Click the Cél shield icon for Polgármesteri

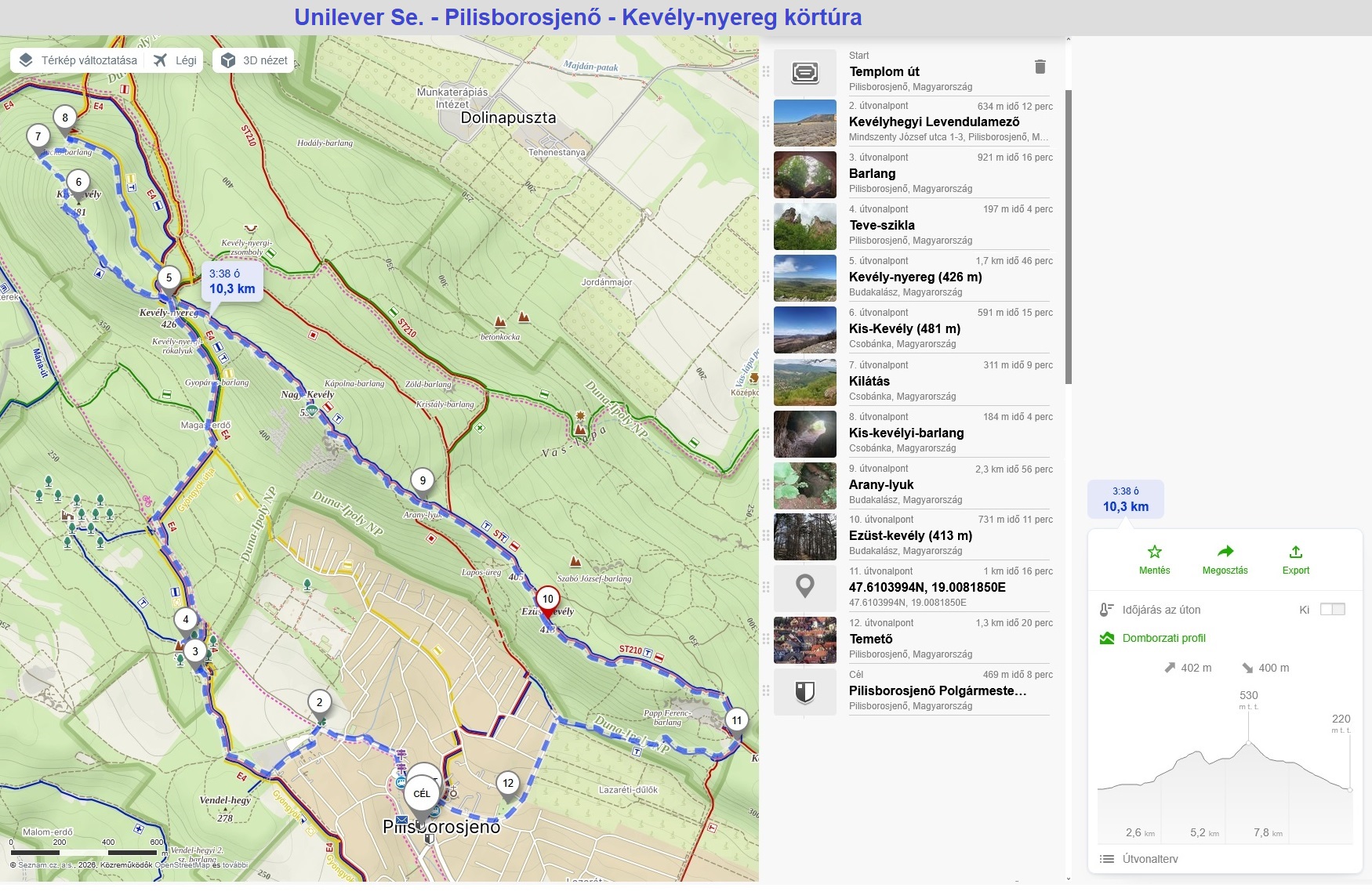pos(805,692)
